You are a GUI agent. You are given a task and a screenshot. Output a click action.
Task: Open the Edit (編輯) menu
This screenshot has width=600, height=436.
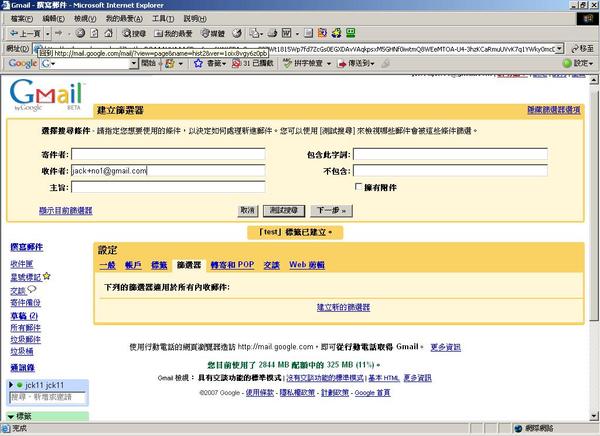click(x=53, y=18)
